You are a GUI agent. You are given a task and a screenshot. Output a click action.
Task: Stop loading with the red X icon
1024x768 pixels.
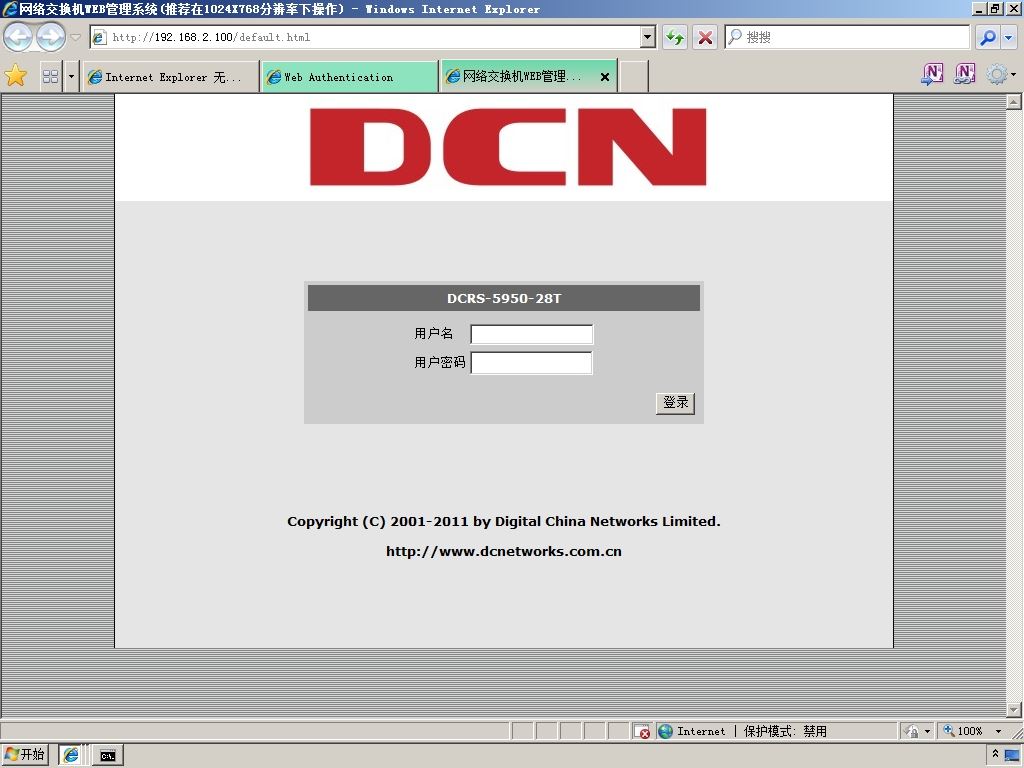pyautogui.click(x=705, y=37)
